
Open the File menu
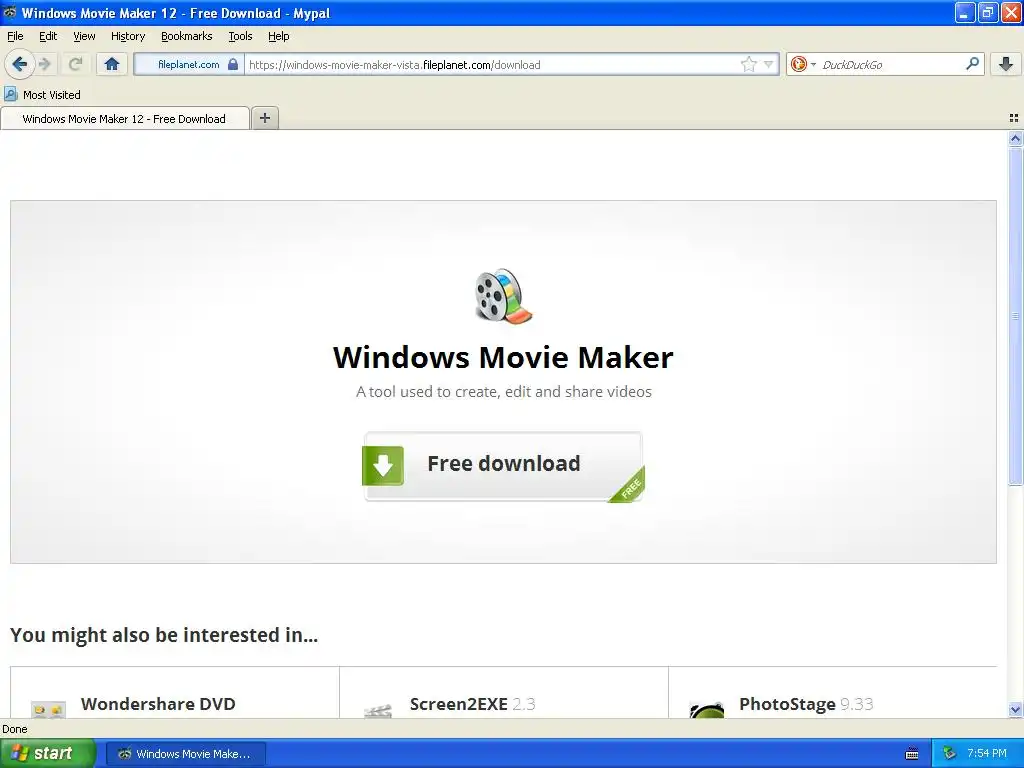pyautogui.click(x=15, y=36)
